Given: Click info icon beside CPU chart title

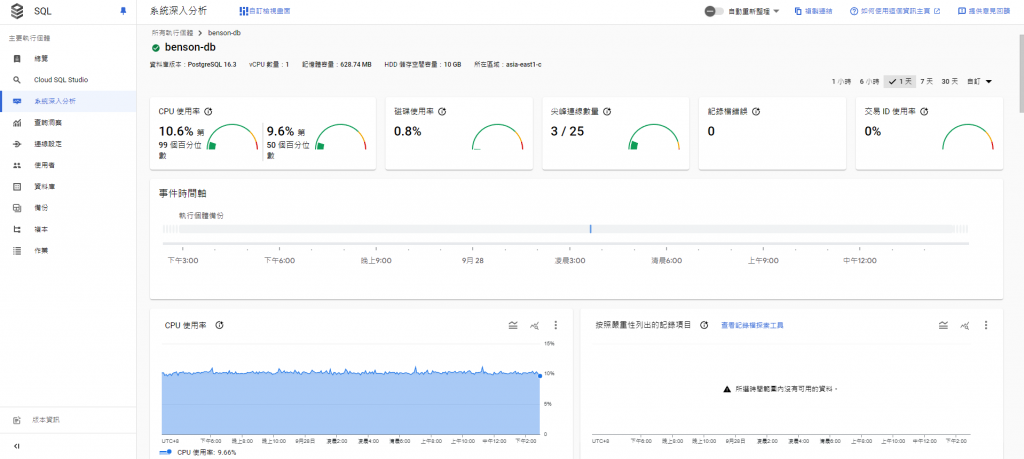Looking at the screenshot, I should click(219, 325).
